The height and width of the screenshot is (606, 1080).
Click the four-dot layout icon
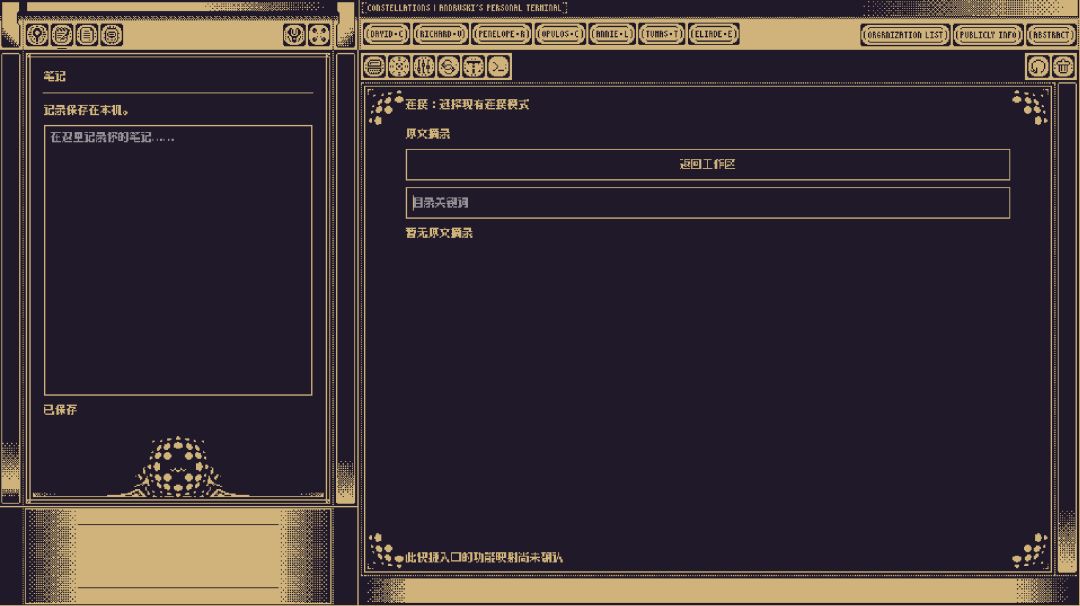tap(319, 34)
